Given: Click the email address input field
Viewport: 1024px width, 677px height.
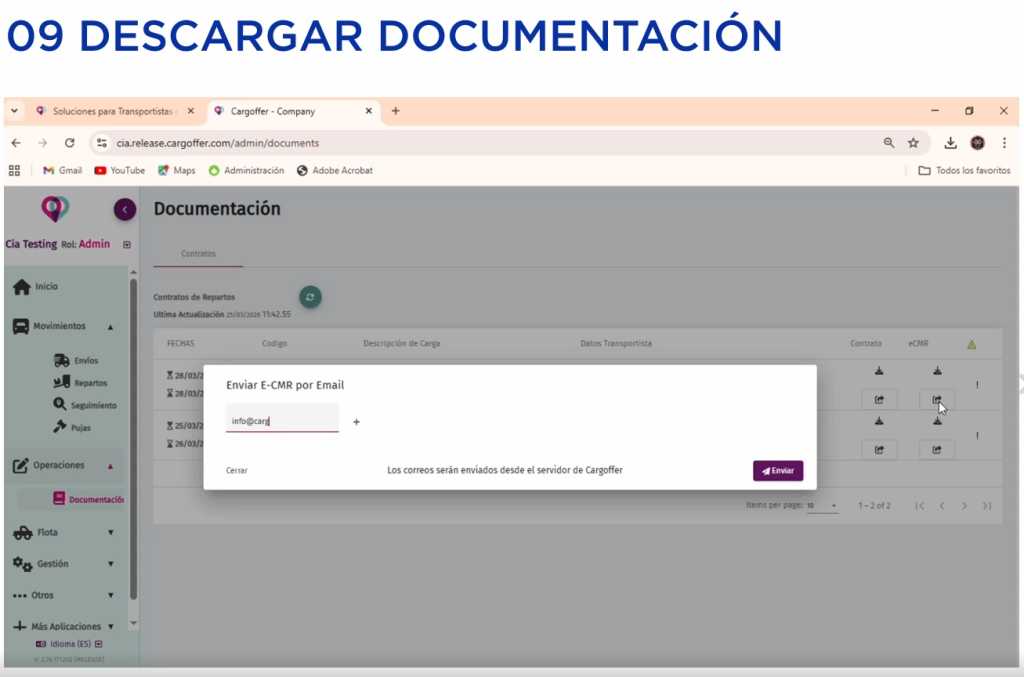Looking at the screenshot, I should [282, 421].
